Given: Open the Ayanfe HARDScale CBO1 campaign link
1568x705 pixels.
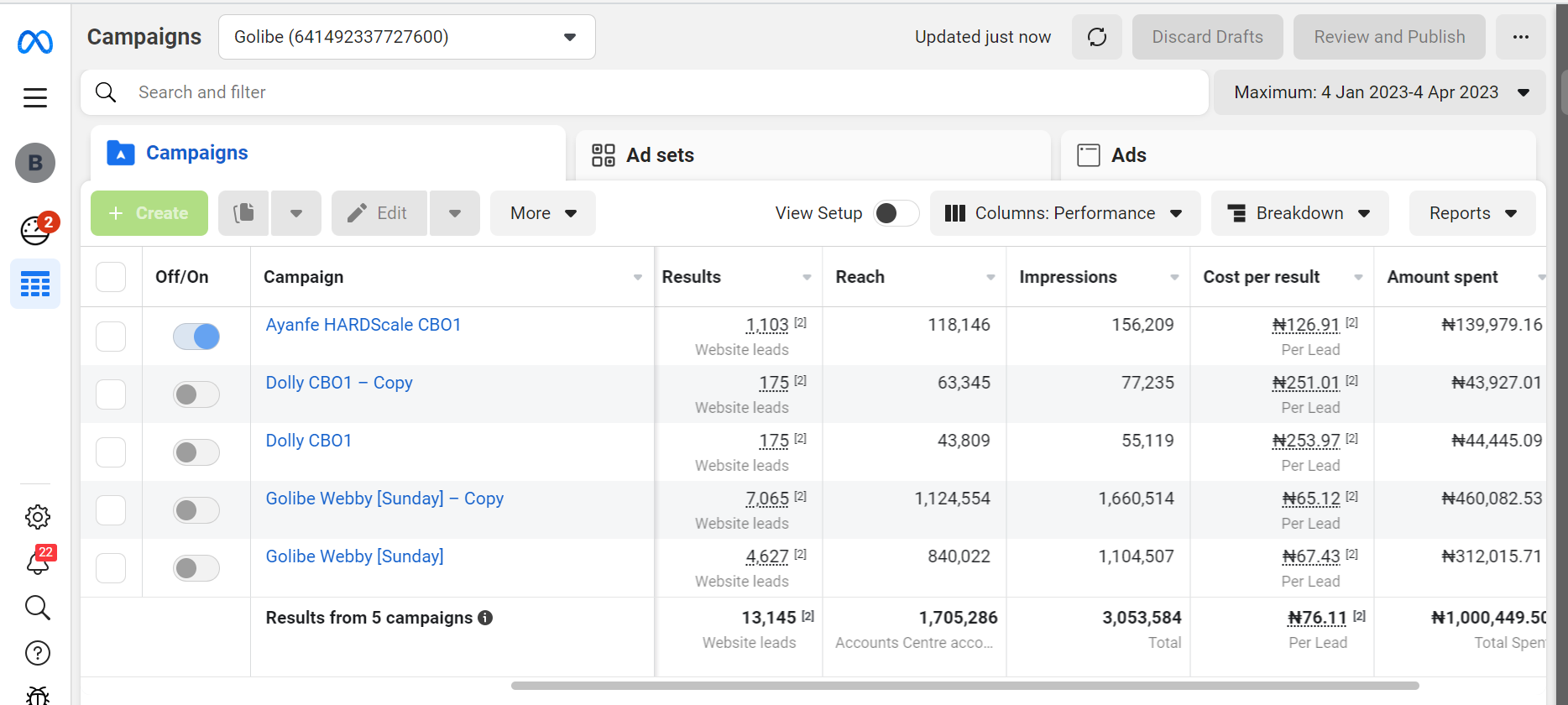Looking at the screenshot, I should click(x=363, y=325).
